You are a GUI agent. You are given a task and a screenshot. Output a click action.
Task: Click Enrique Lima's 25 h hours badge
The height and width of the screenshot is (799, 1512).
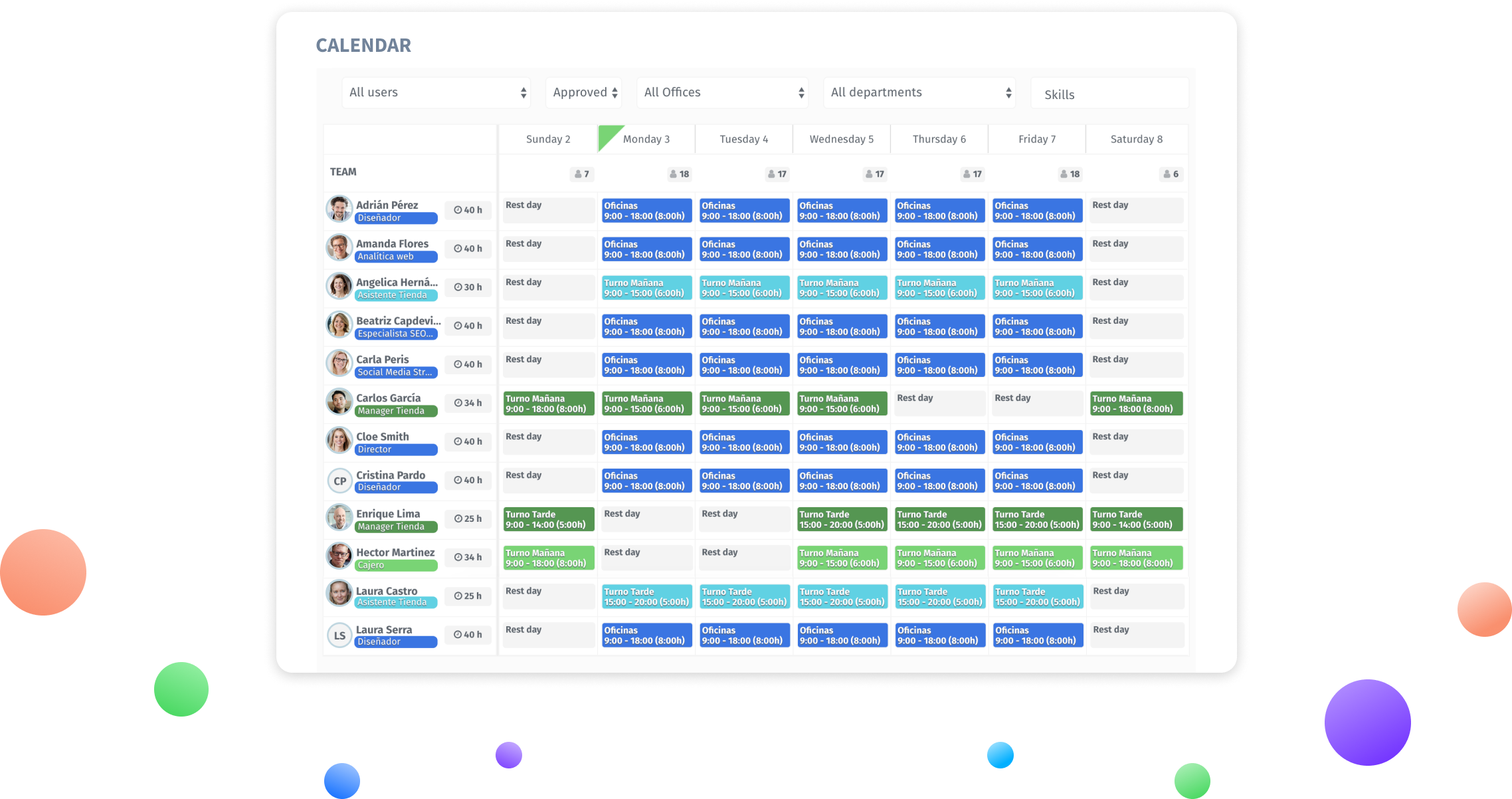[468, 518]
